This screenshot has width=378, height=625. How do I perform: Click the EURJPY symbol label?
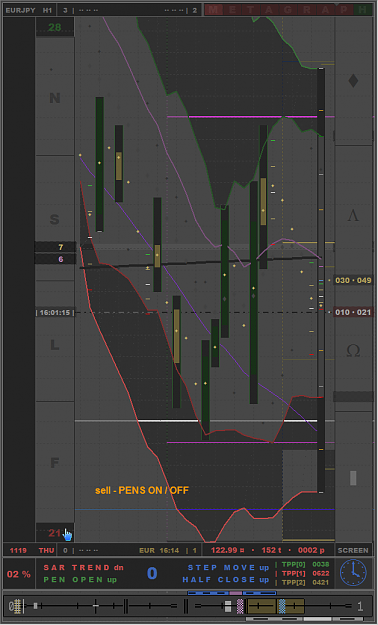(20, 10)
